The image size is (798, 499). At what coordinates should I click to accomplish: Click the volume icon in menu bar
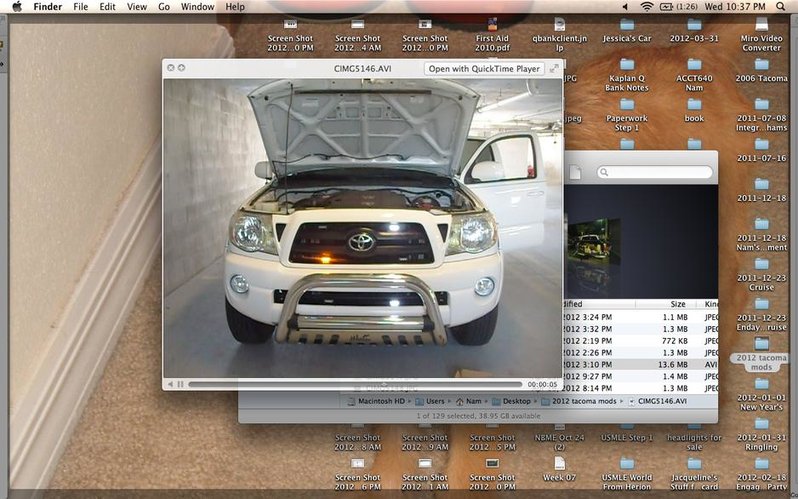pos(625,7)
